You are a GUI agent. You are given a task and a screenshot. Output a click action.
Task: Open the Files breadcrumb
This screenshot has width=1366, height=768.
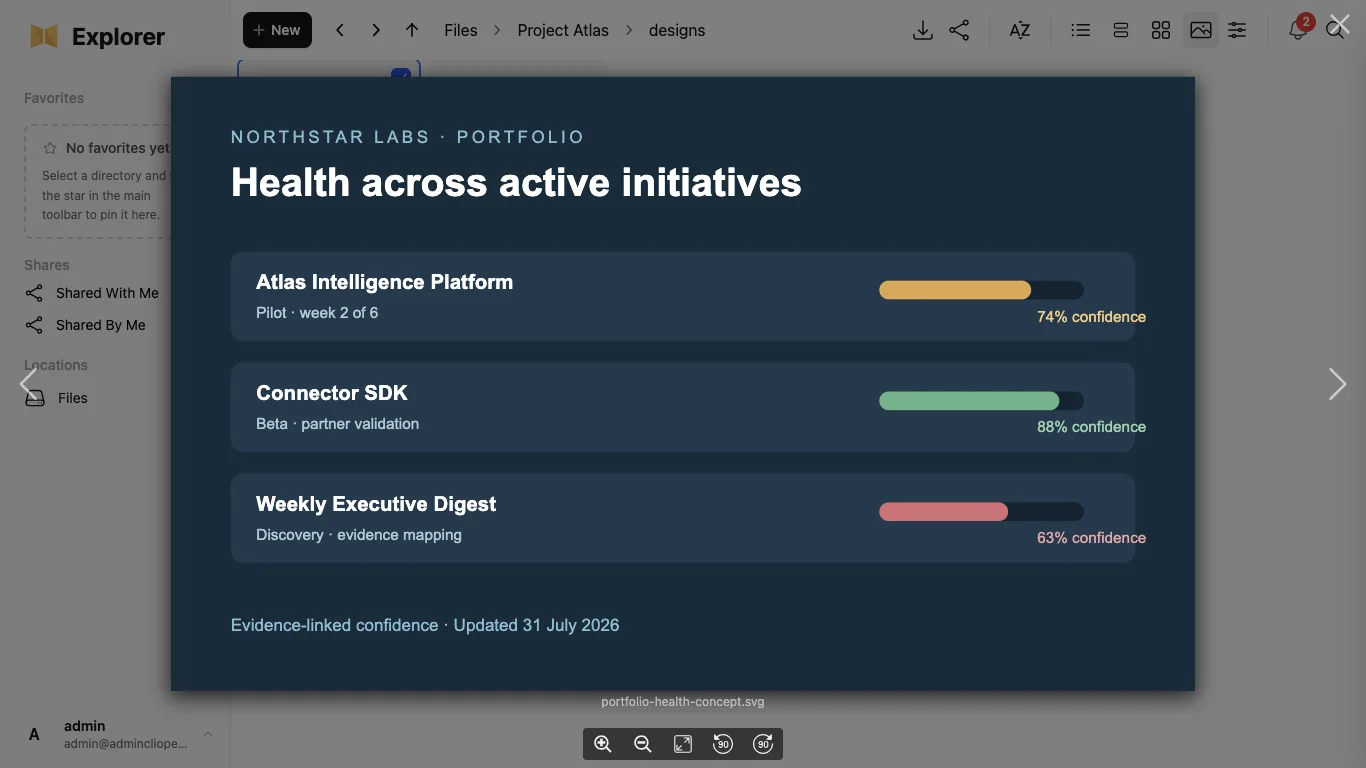pos(461,30)
